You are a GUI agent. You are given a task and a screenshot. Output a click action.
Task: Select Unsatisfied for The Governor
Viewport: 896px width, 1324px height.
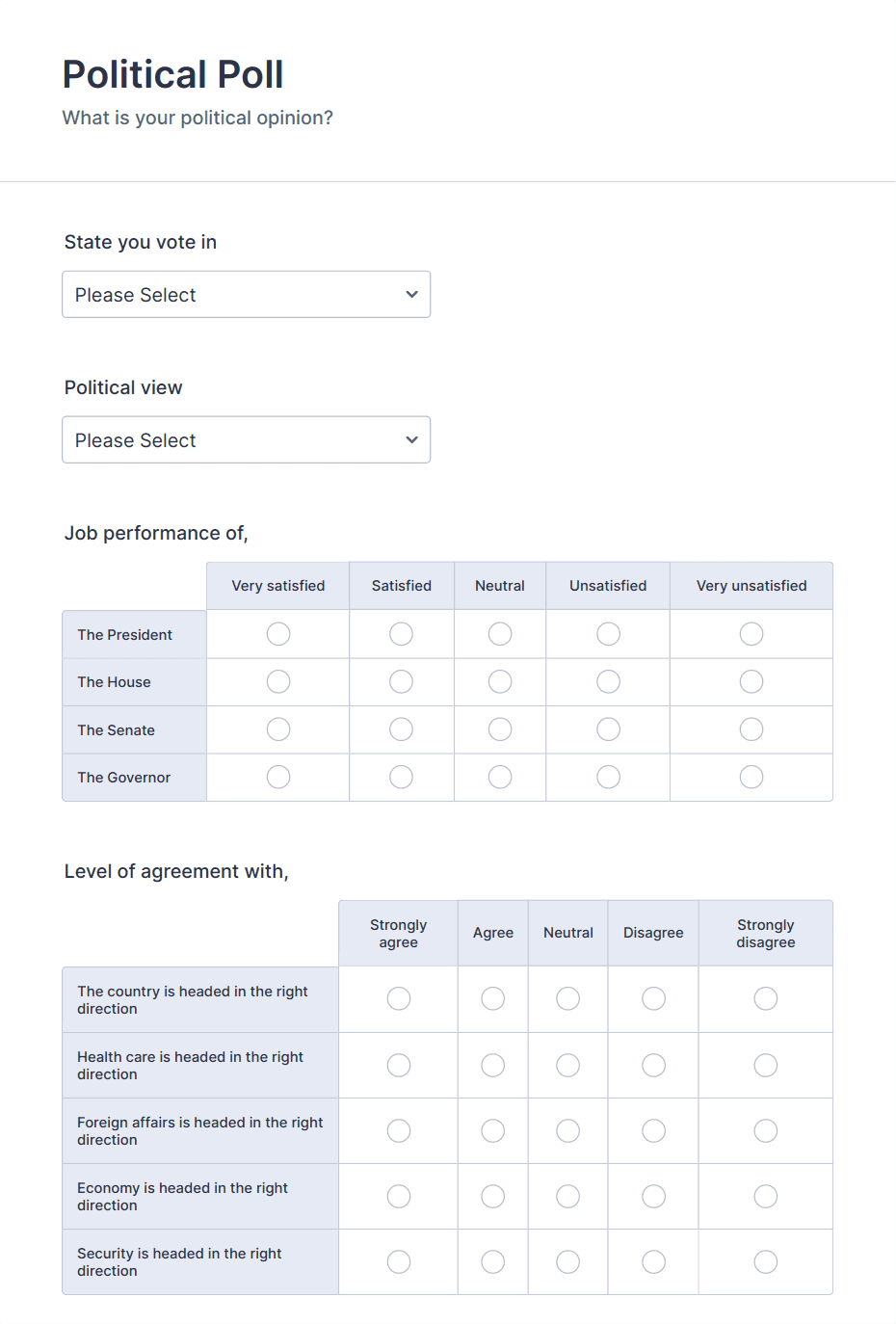point(608,777)
